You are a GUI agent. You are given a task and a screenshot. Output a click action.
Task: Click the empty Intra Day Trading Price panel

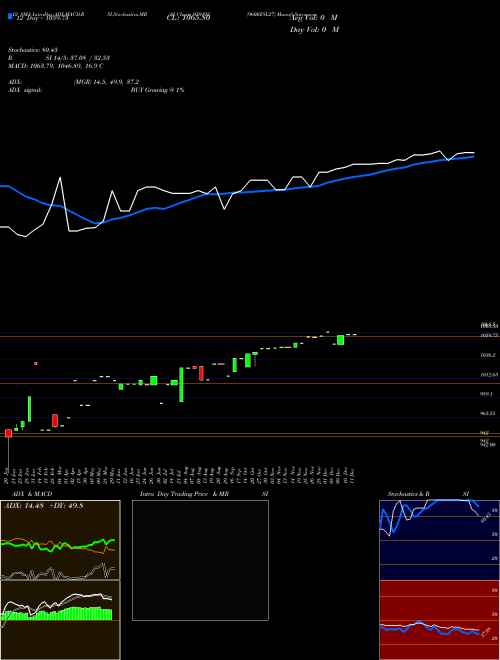[200, 560]
